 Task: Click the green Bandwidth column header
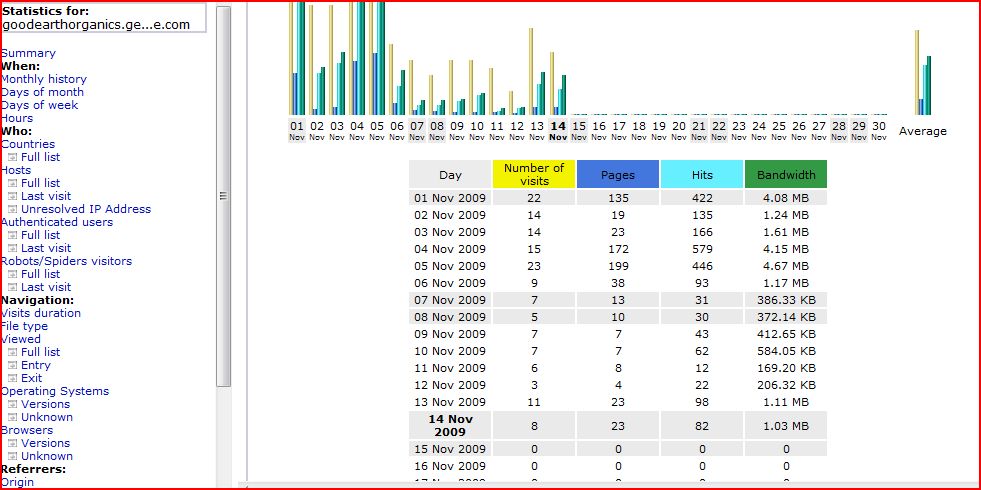tap(786, 175)
